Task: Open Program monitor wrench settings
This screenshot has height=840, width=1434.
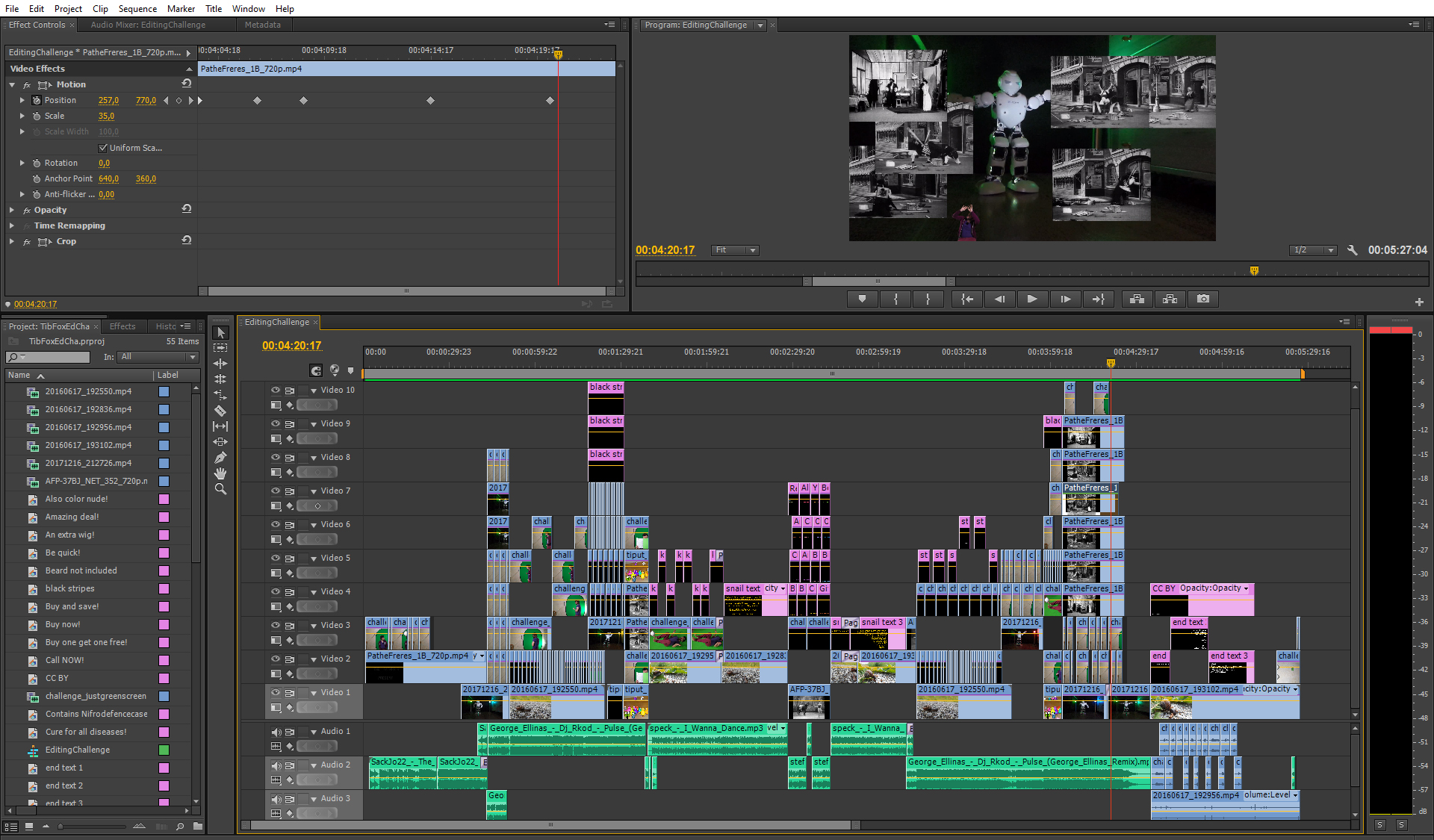Action: pos(1352,250)
